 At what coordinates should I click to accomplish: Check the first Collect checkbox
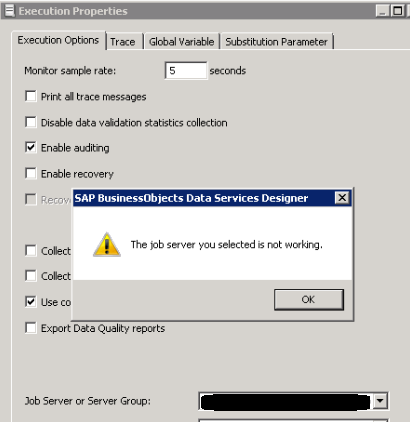click(31, 250)
